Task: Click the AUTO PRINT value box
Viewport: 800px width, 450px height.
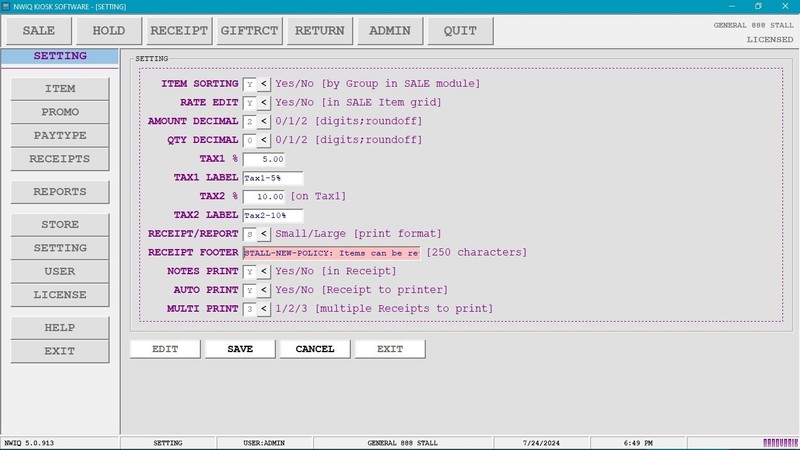Action: coord(249,290)
